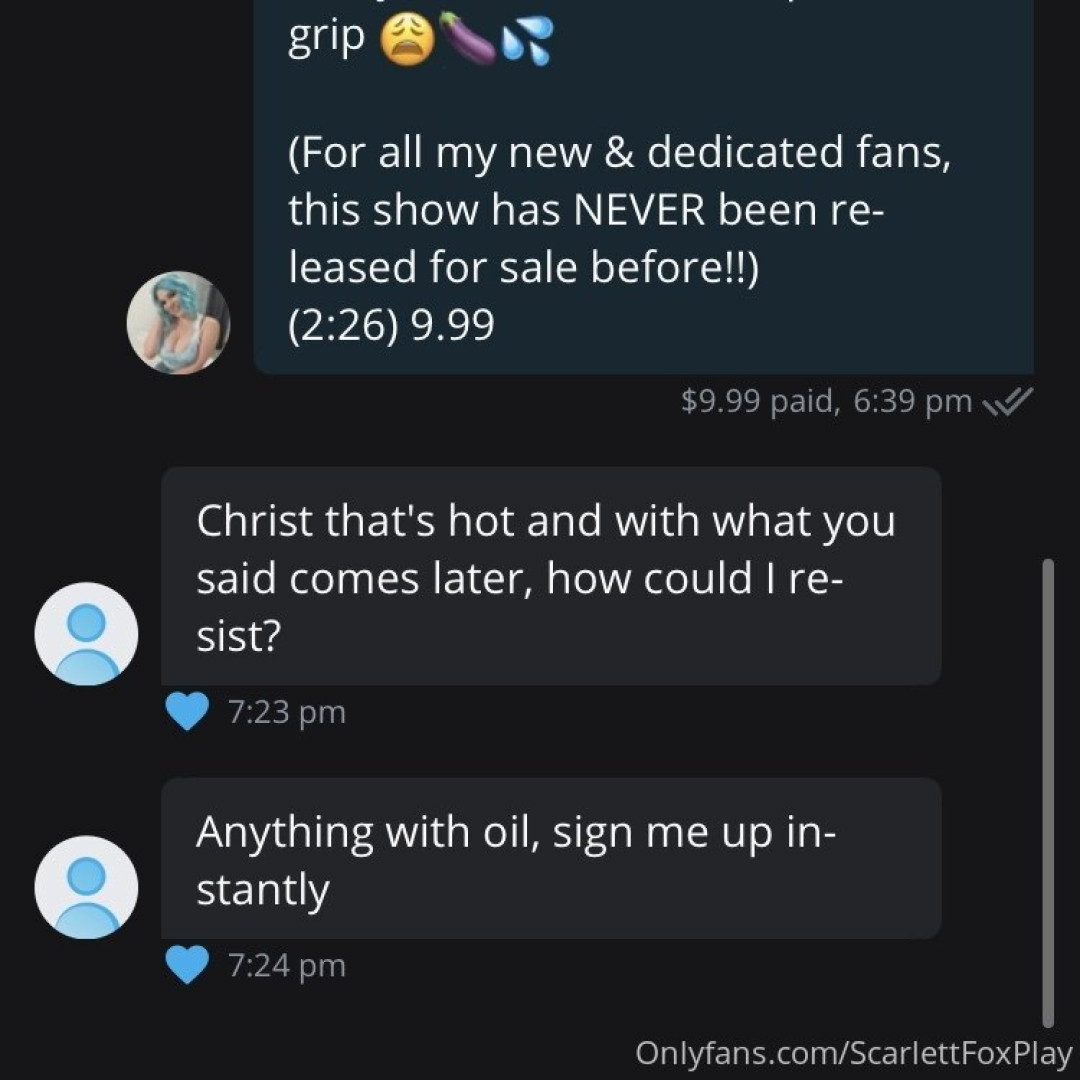Click the 7:23 pm timestamp
The height and width of the screenshot is (1080, 1080).
pos(286,712)
